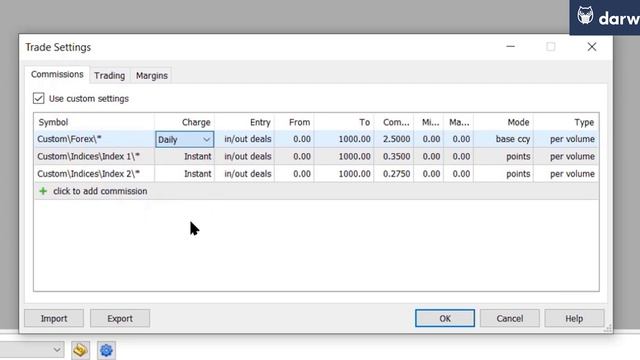Click in/out deals entry in Index 1 row
The image size is (640, 360).
[248, 156]
